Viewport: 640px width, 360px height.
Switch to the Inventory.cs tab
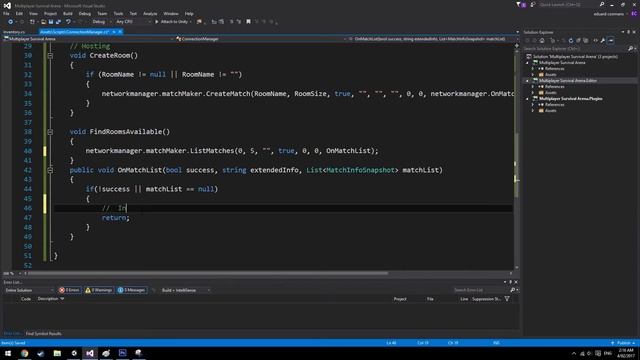coord(14,32)
